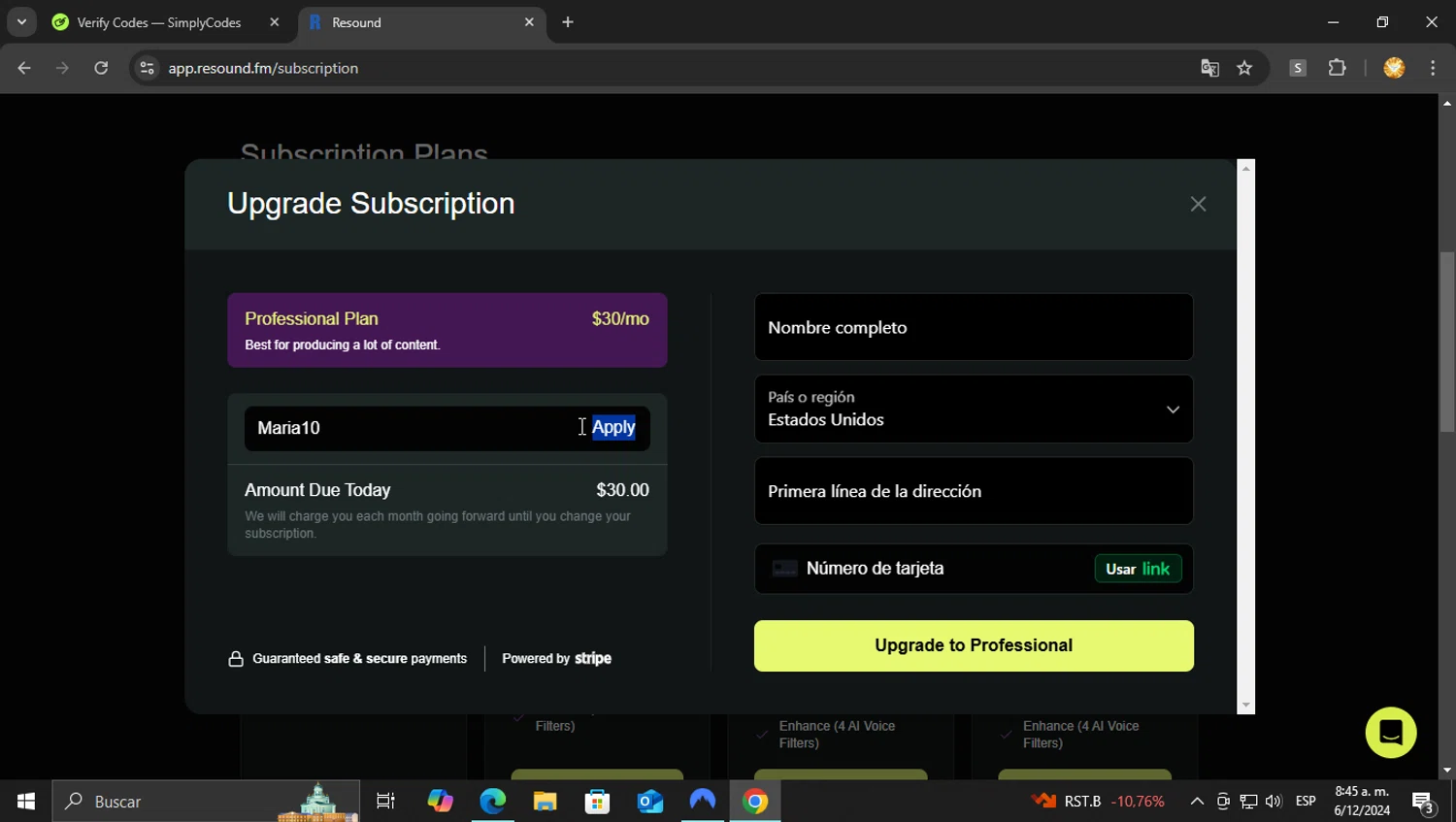
Task: Launch Microsoft Edge from taskbar
Action: click(493, 802)
